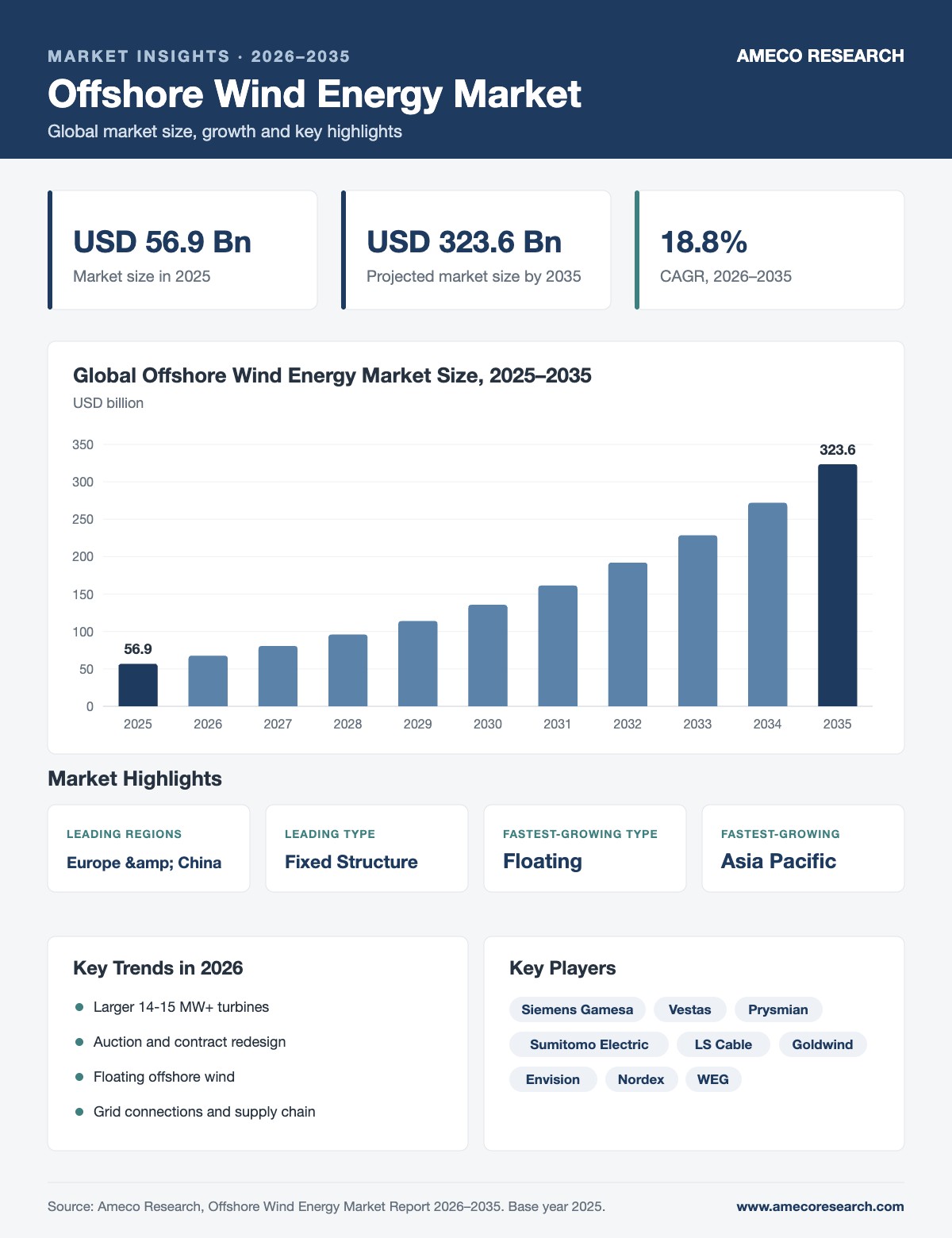Click the 2031 bar in the chart
The width and height of the screenshot is (952, 1238).
pyautogui.click(x=558, y=646)
